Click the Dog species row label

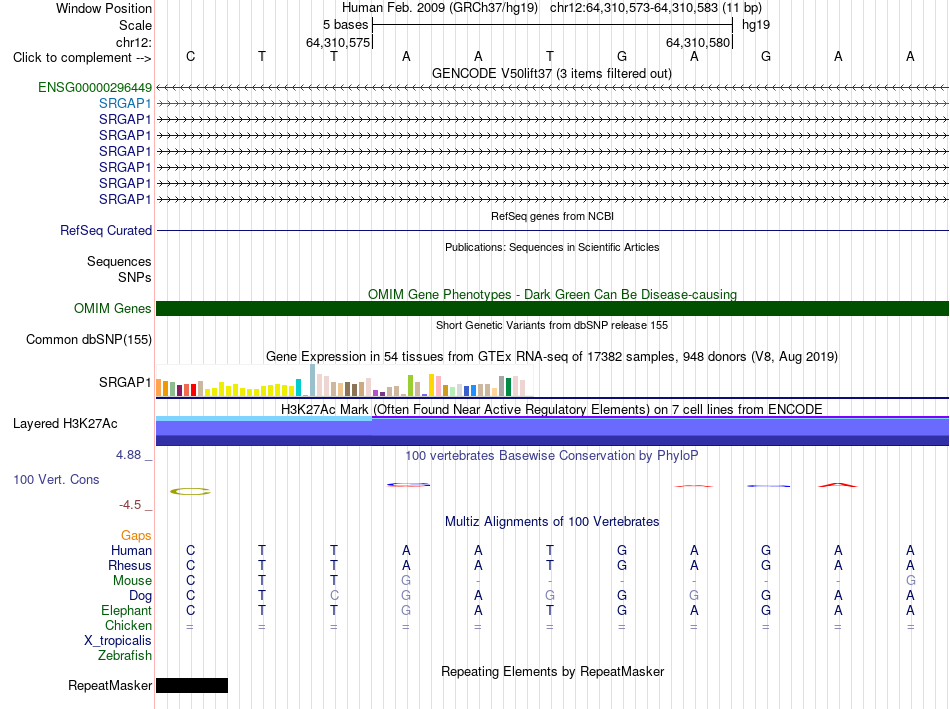click(x=140, y=596)
